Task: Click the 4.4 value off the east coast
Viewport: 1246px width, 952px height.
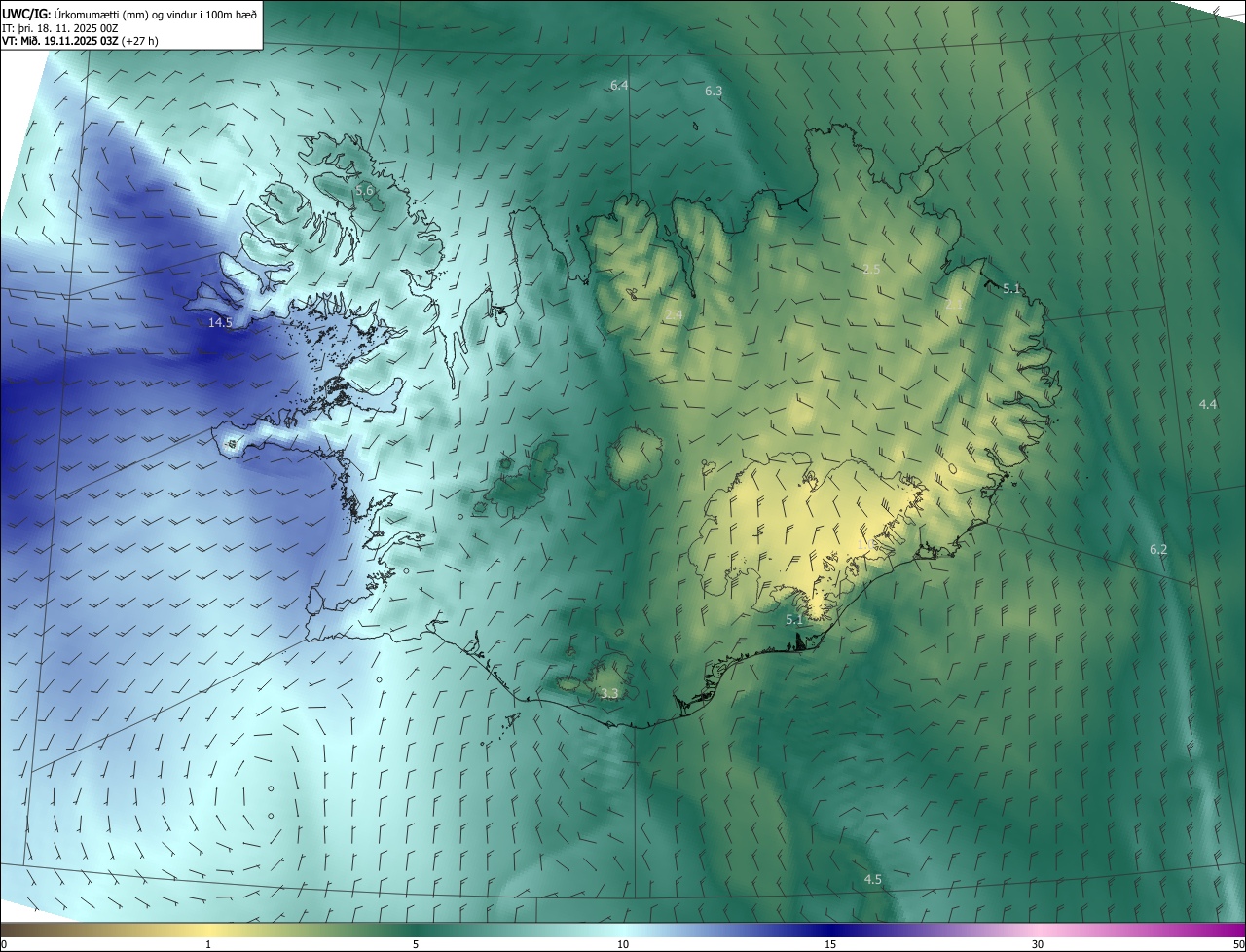Action: 1208,404
